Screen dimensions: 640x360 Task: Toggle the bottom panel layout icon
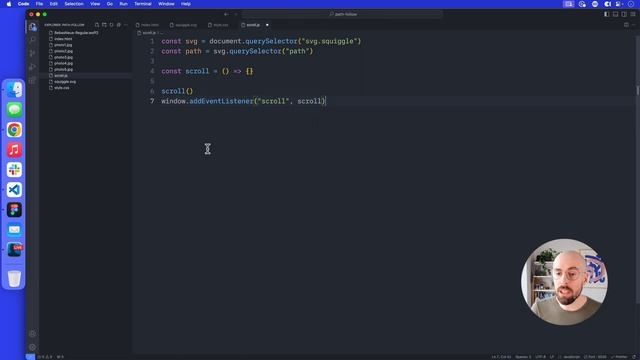click(616, 14)
